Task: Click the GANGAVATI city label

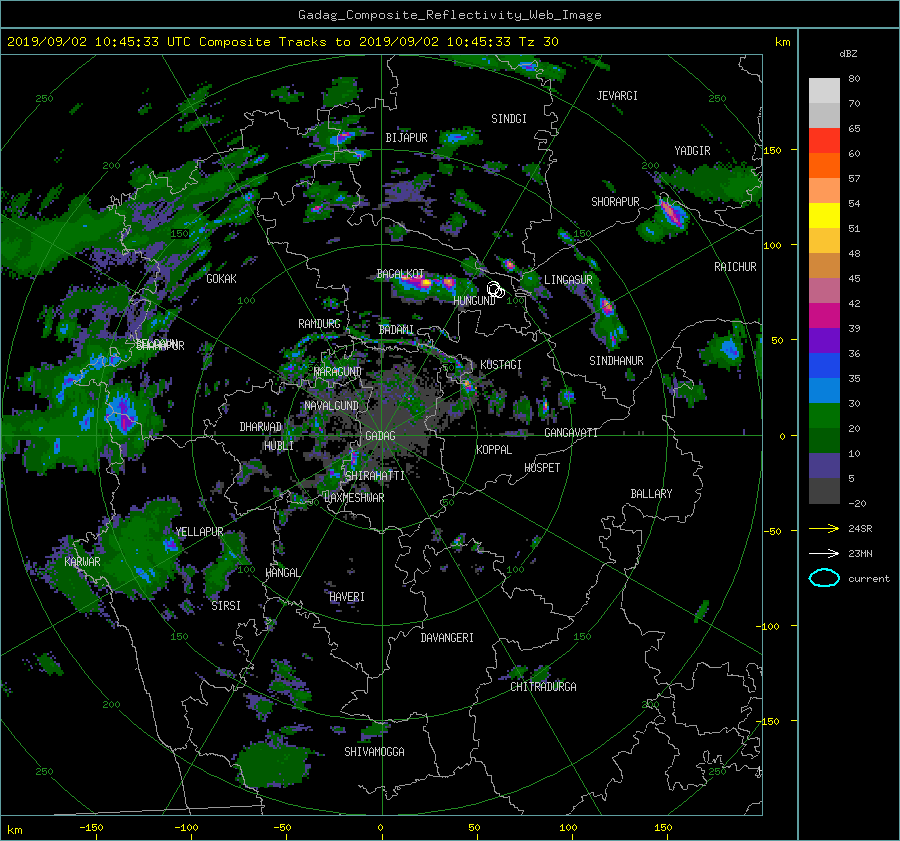Action: pyautogui.click(x=571, y=433)
